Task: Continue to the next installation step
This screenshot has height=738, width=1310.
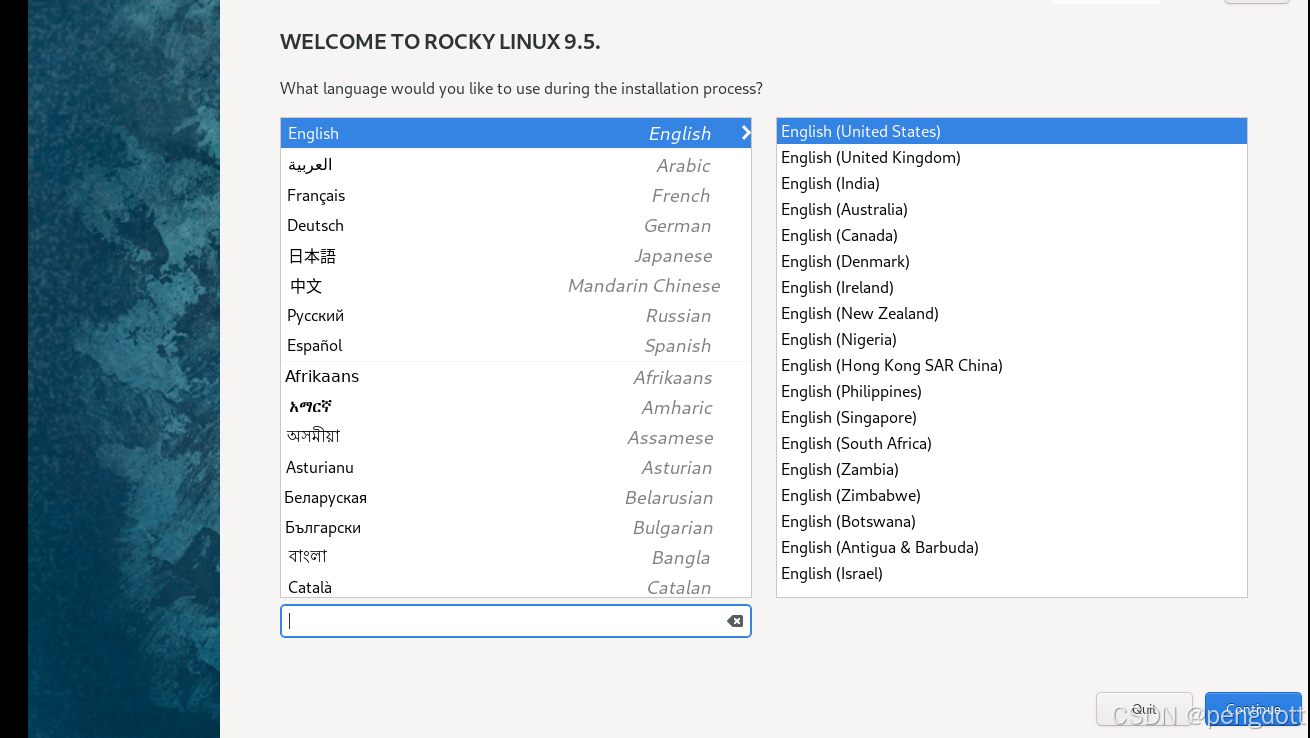Action: (x=1253, y=709)
